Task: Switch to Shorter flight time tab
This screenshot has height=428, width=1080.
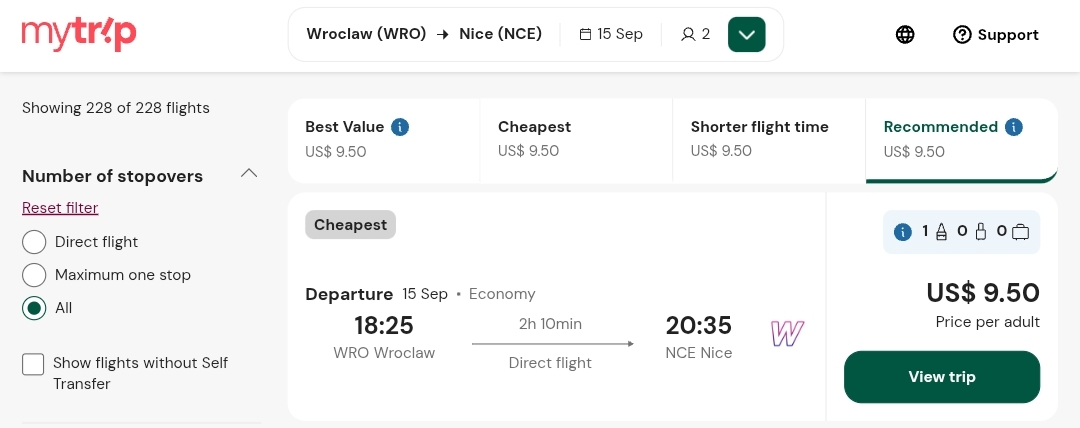Action: [769, 141]
